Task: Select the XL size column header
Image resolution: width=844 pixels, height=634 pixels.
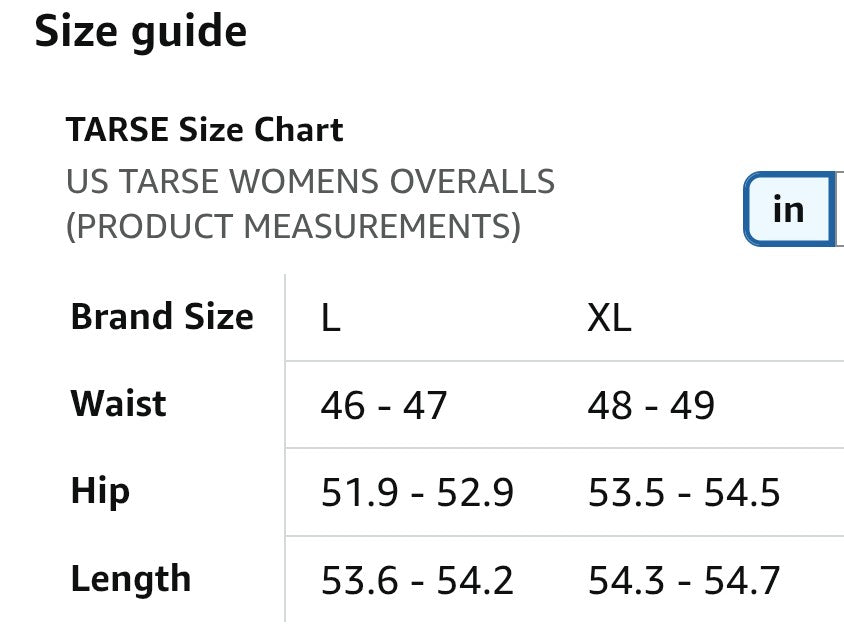Action: click(609, 318)
